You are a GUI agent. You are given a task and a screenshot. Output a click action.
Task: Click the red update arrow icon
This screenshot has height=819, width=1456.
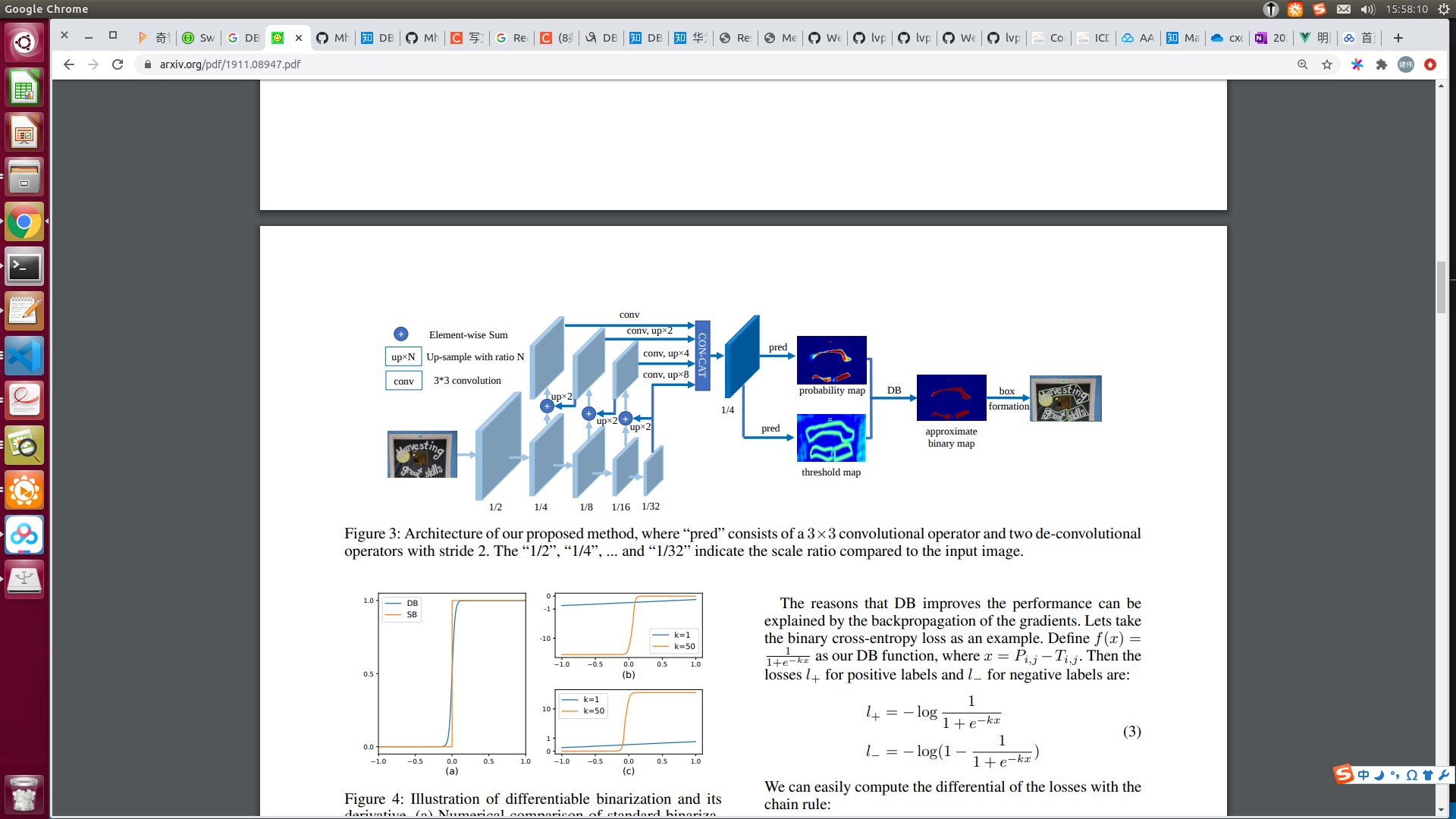coord(1430,64)
